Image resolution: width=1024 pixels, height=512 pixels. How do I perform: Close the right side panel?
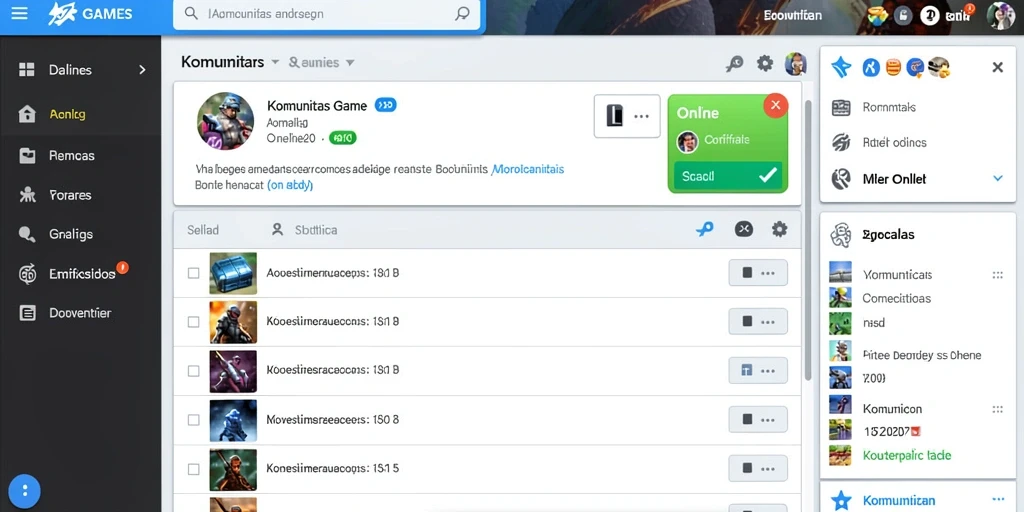point(997,67)
